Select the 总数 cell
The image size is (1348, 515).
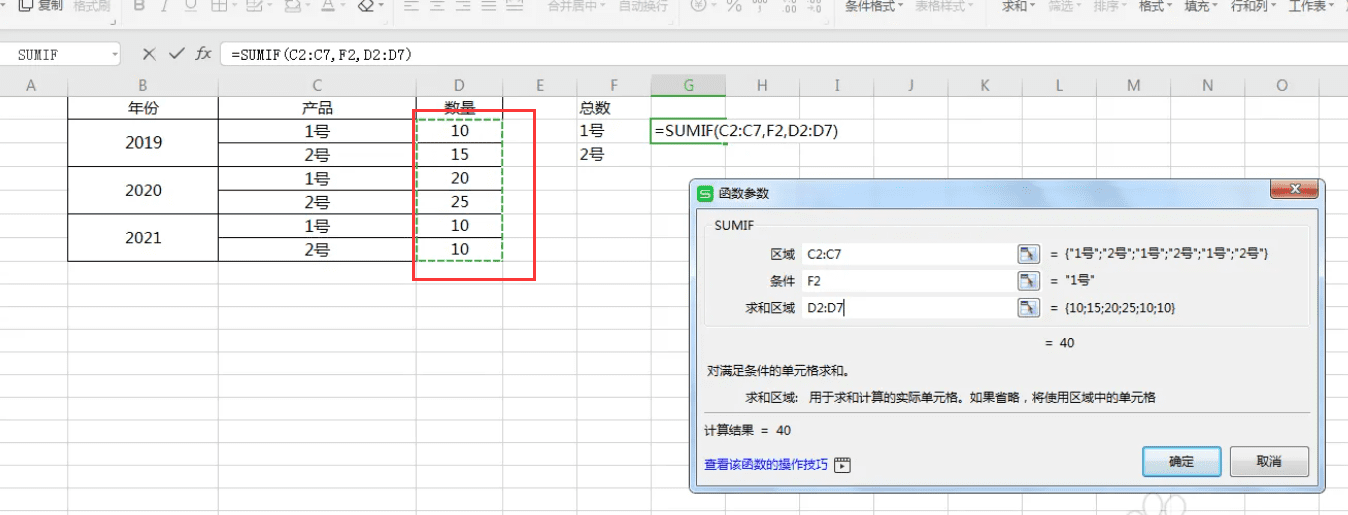614,107
